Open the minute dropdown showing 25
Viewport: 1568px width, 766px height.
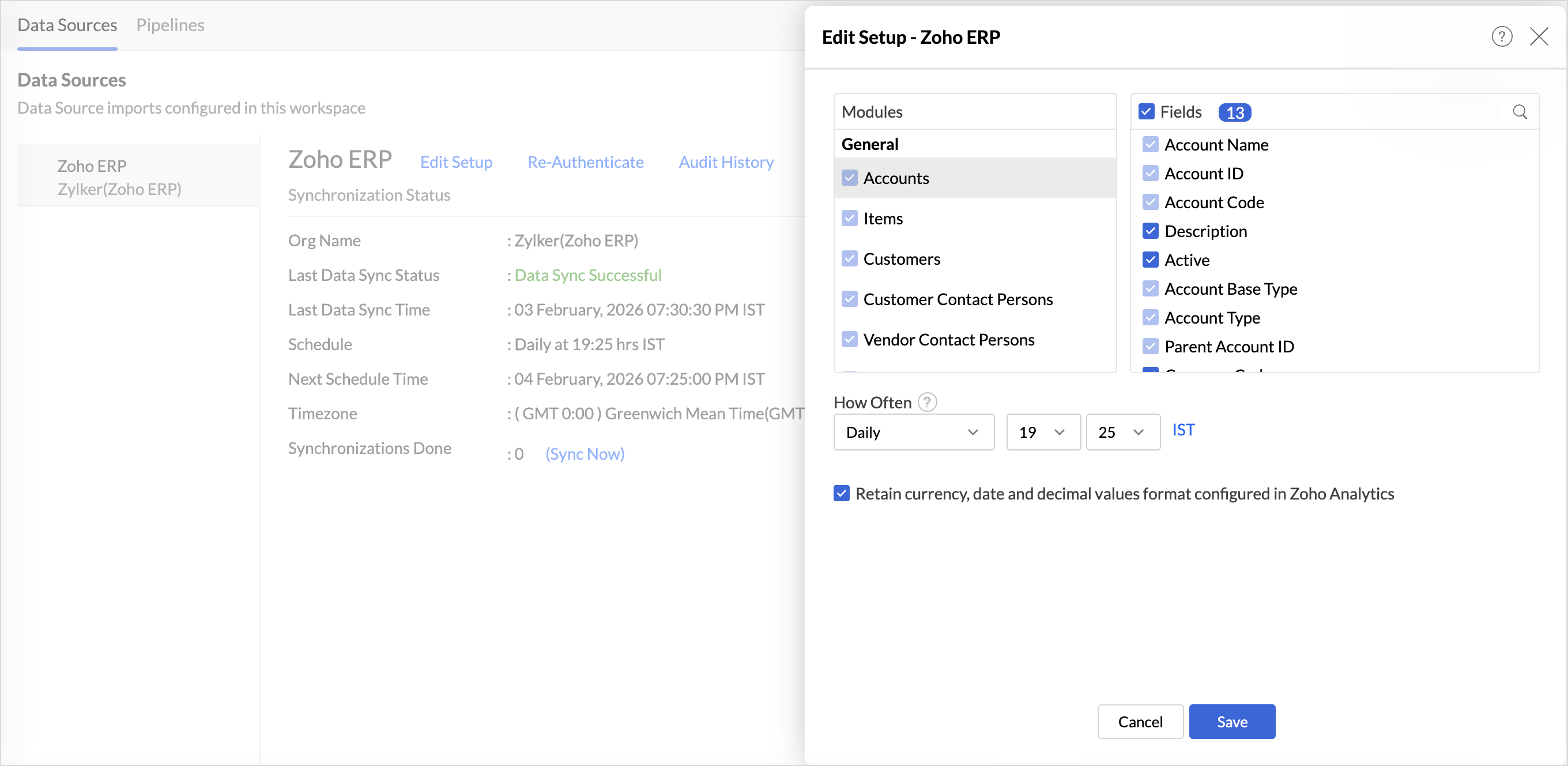[1122, 431]
